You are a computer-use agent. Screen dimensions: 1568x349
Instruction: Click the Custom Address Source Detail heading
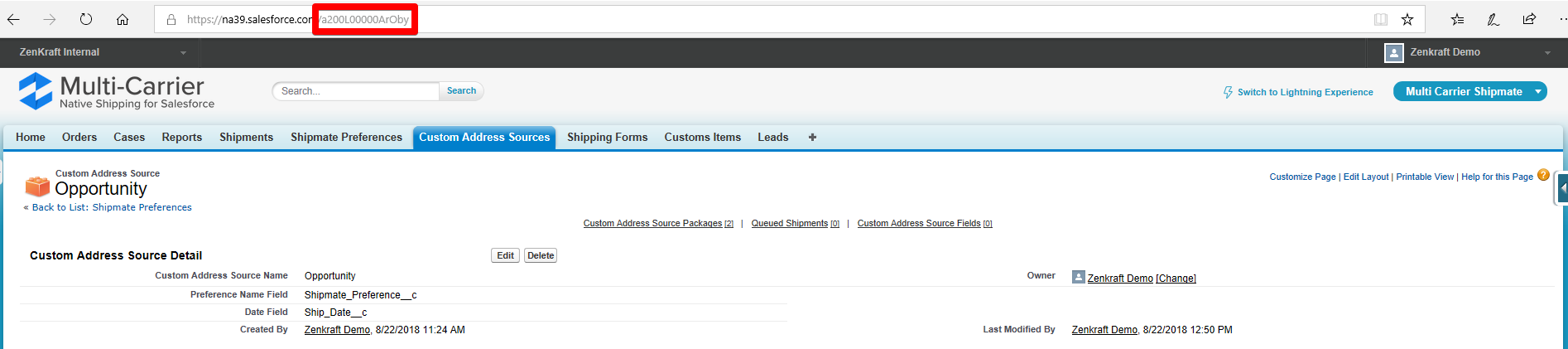(116, 255)
